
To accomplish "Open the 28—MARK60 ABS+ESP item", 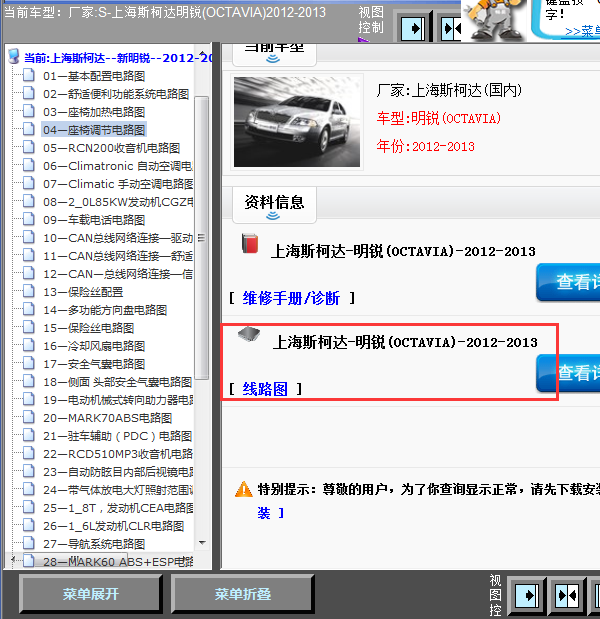I will (118, 561).
